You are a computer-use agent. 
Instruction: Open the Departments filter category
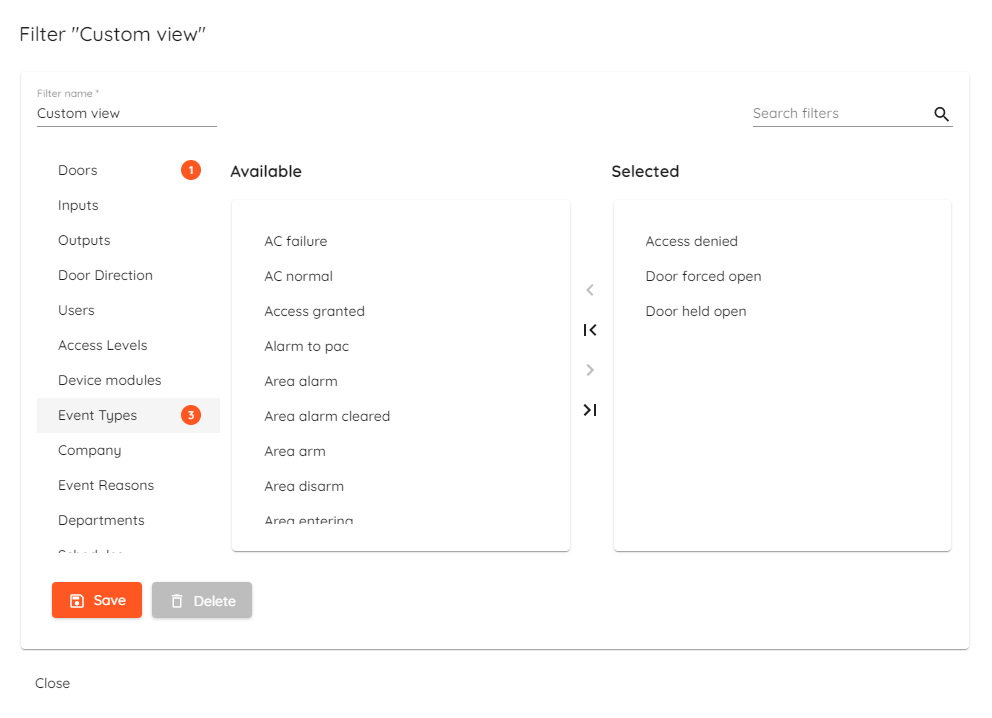[x=100, y=520]
